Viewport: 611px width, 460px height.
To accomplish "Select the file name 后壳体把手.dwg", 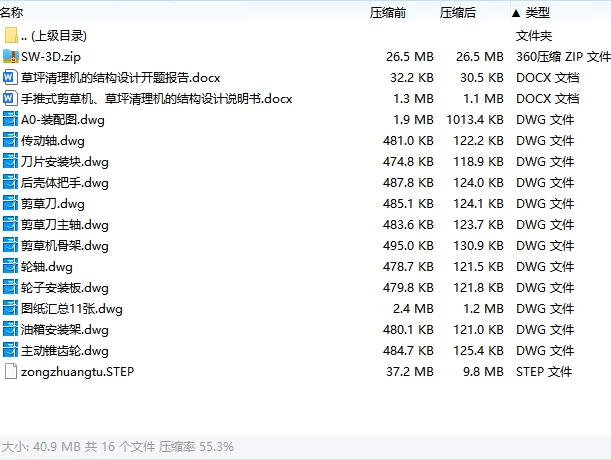I will (x=65, y=183).
